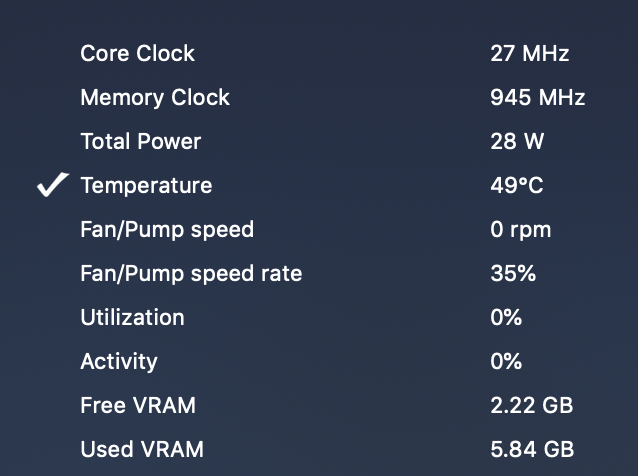Click the 2.22 GB free VRAM value
This screenshot has height=476, width=638.
531,406
